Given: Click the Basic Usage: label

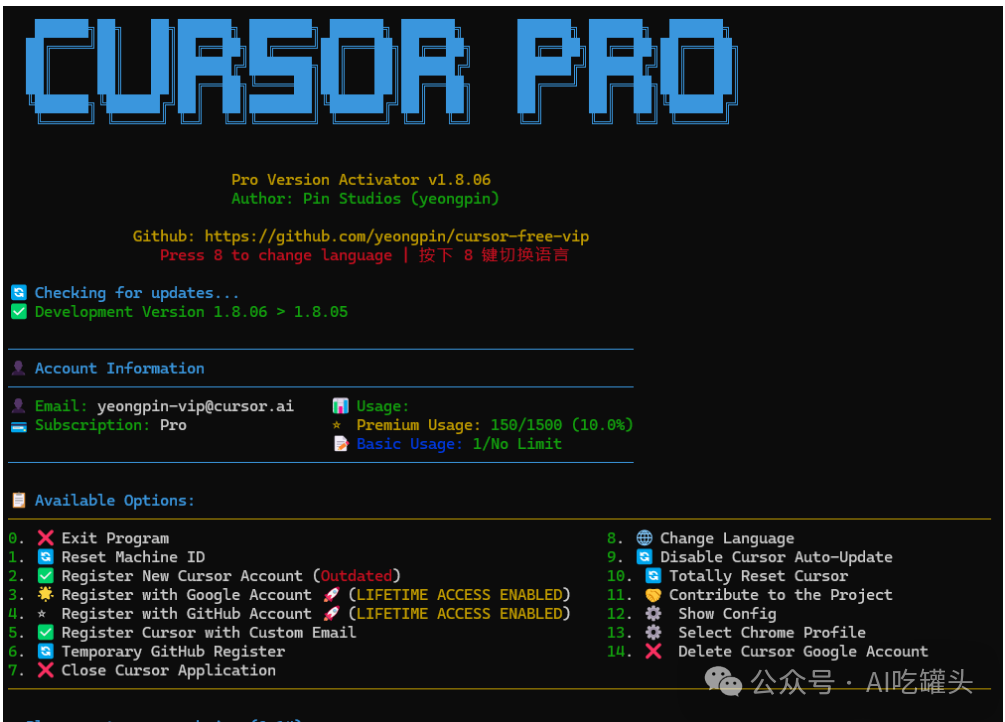Looking at the screenshot, I should (410, 444).
